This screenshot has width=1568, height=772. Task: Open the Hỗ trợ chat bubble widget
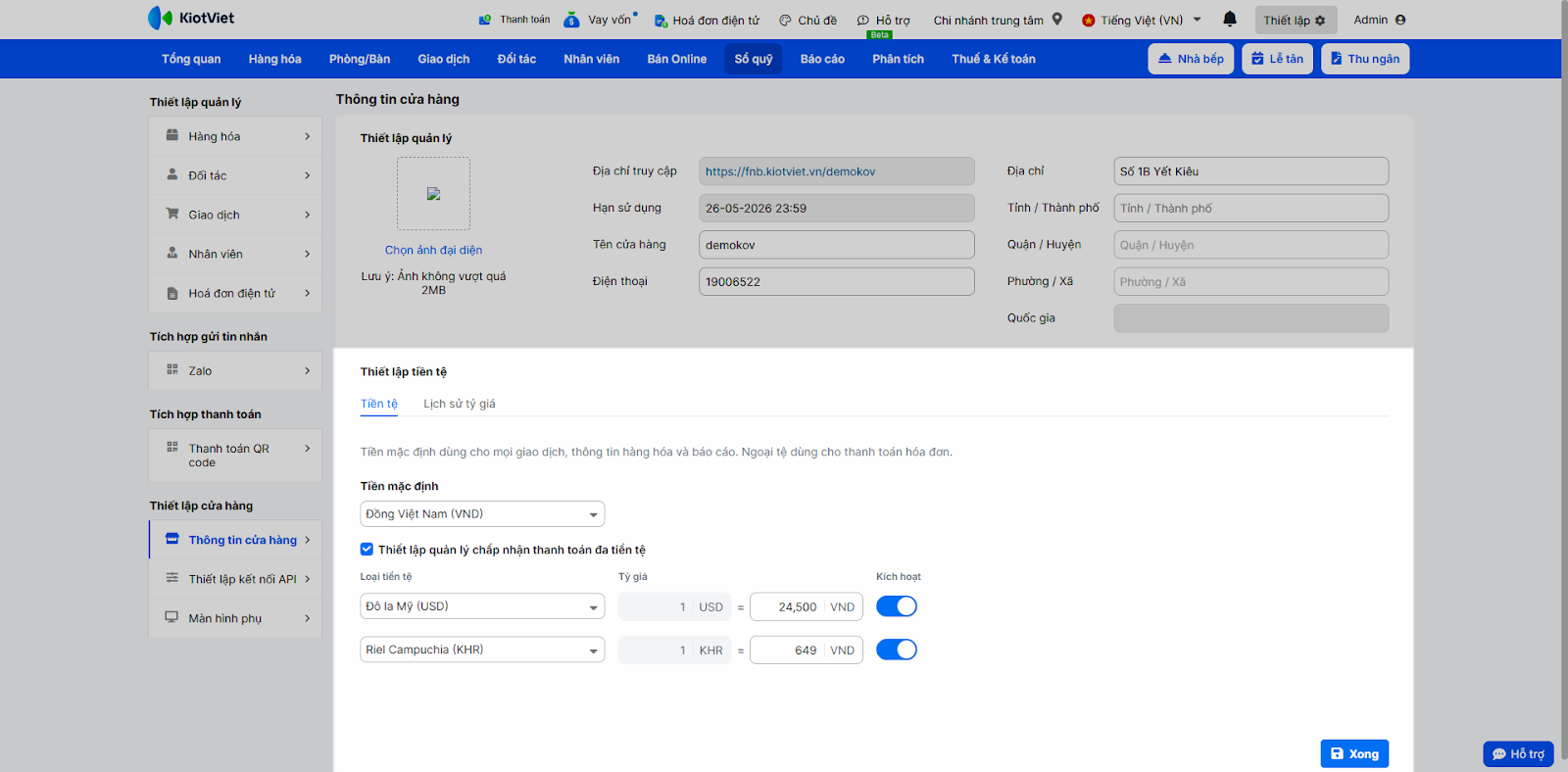(x=1518, y=753)
